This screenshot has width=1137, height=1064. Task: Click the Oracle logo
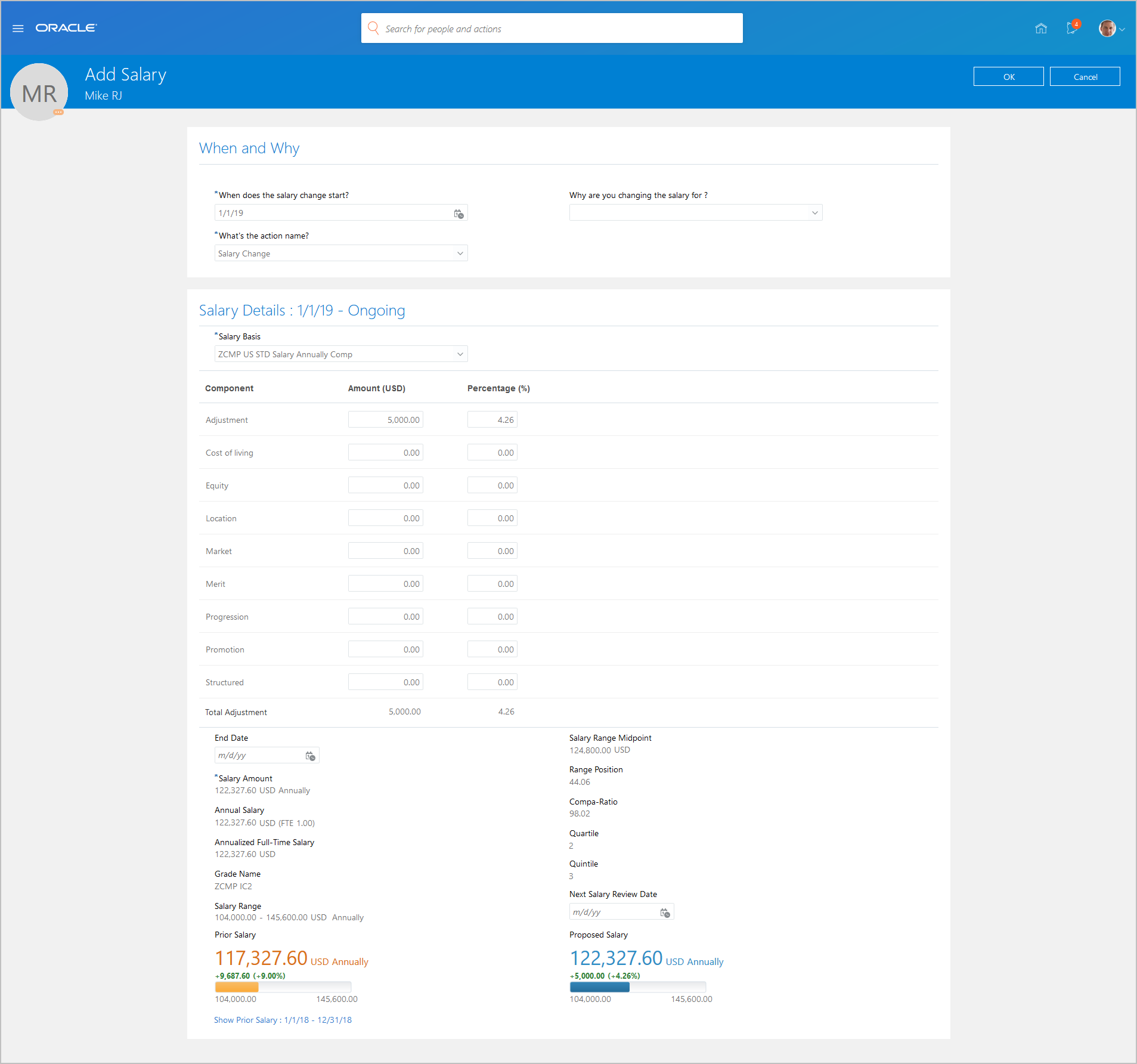coord(66,28)
